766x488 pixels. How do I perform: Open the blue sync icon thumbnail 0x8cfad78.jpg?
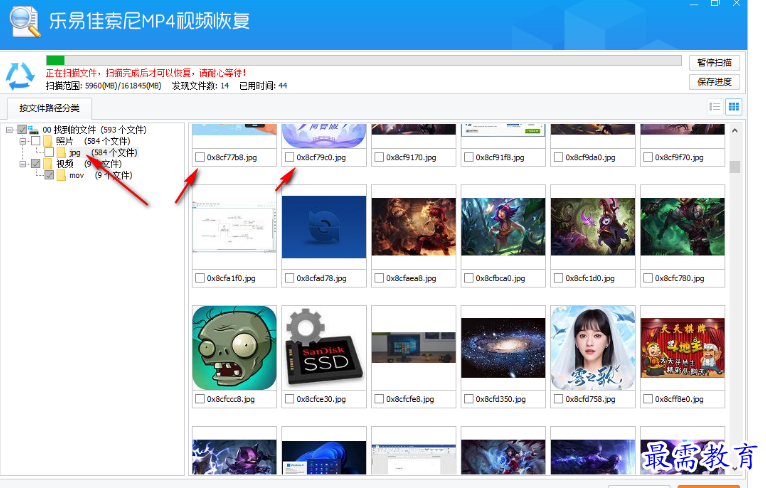click(324, 227)
